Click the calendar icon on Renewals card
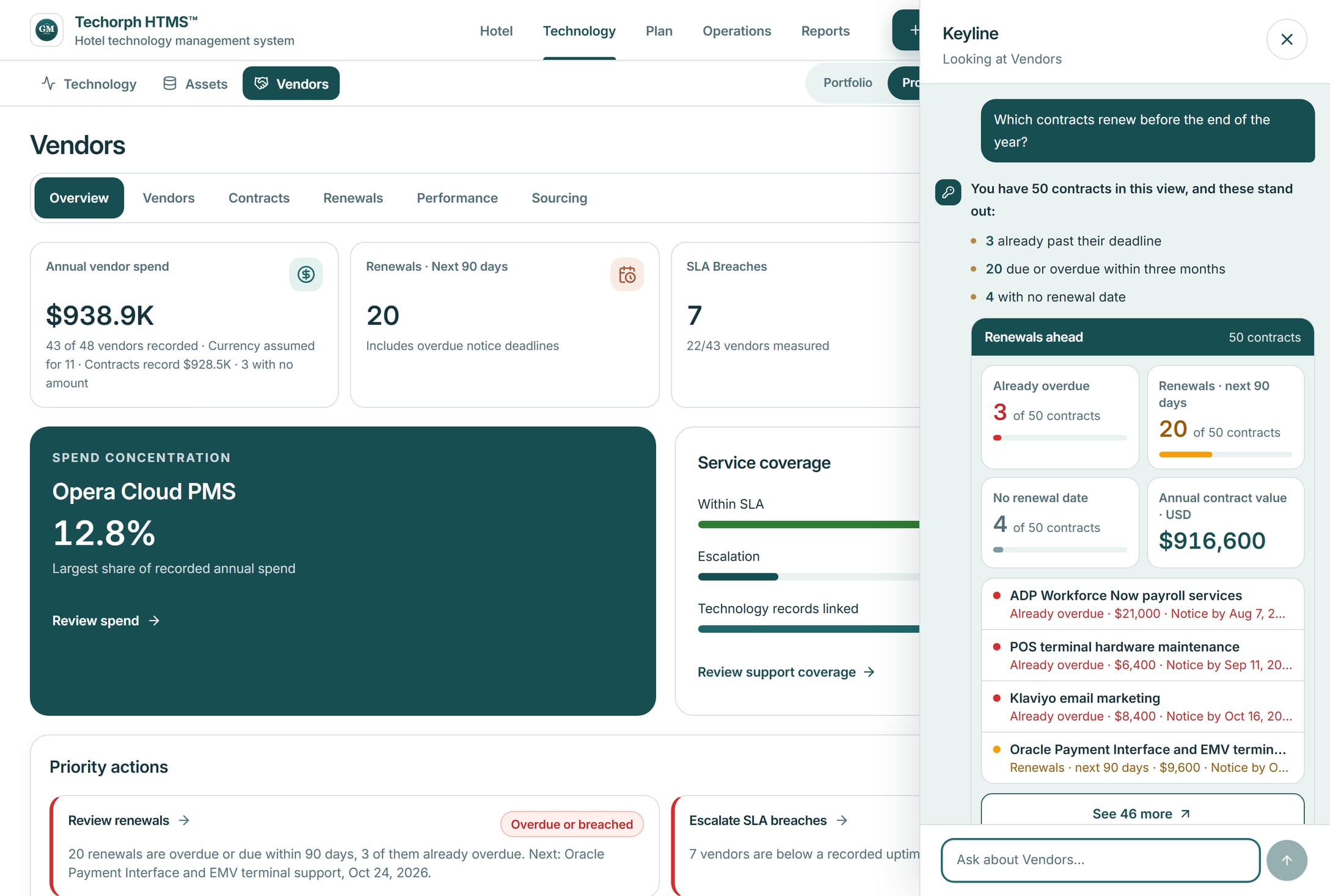This screenshot has height=896, width=1344. (x=627, y=274)
